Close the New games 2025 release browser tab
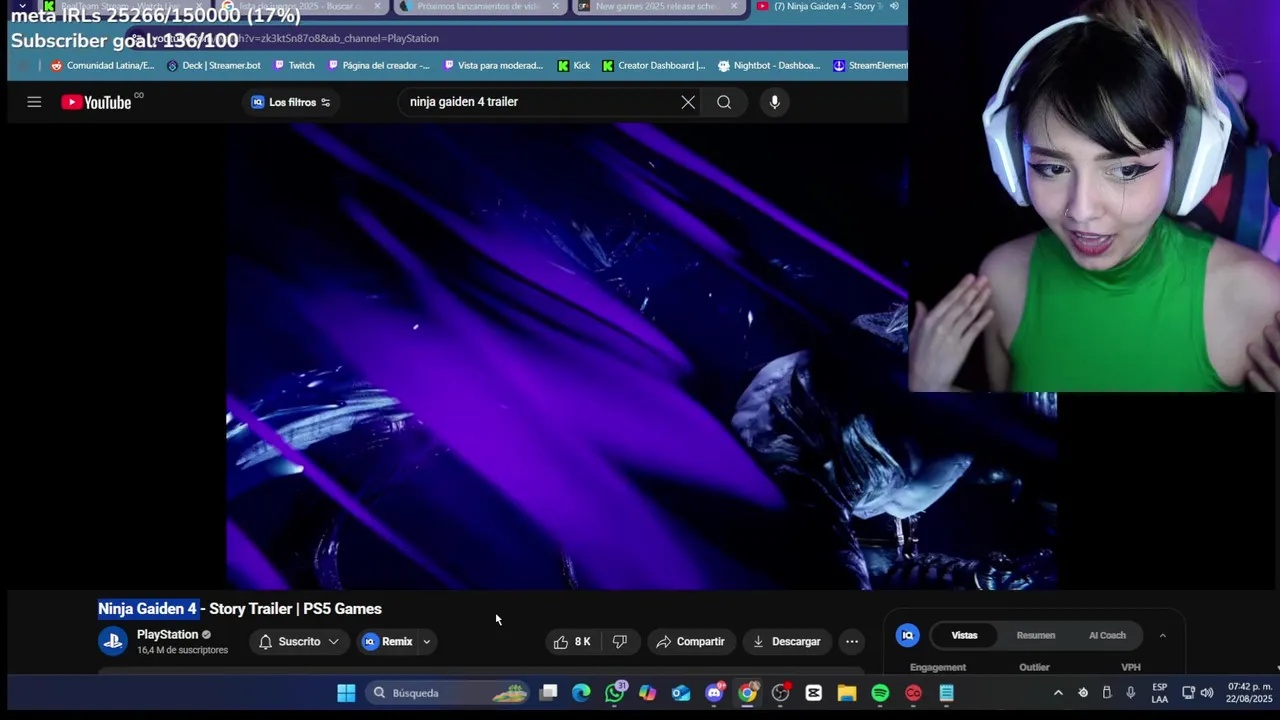Image resolution: width=1280 pixels, height=720 pixels. click(734, 6)
